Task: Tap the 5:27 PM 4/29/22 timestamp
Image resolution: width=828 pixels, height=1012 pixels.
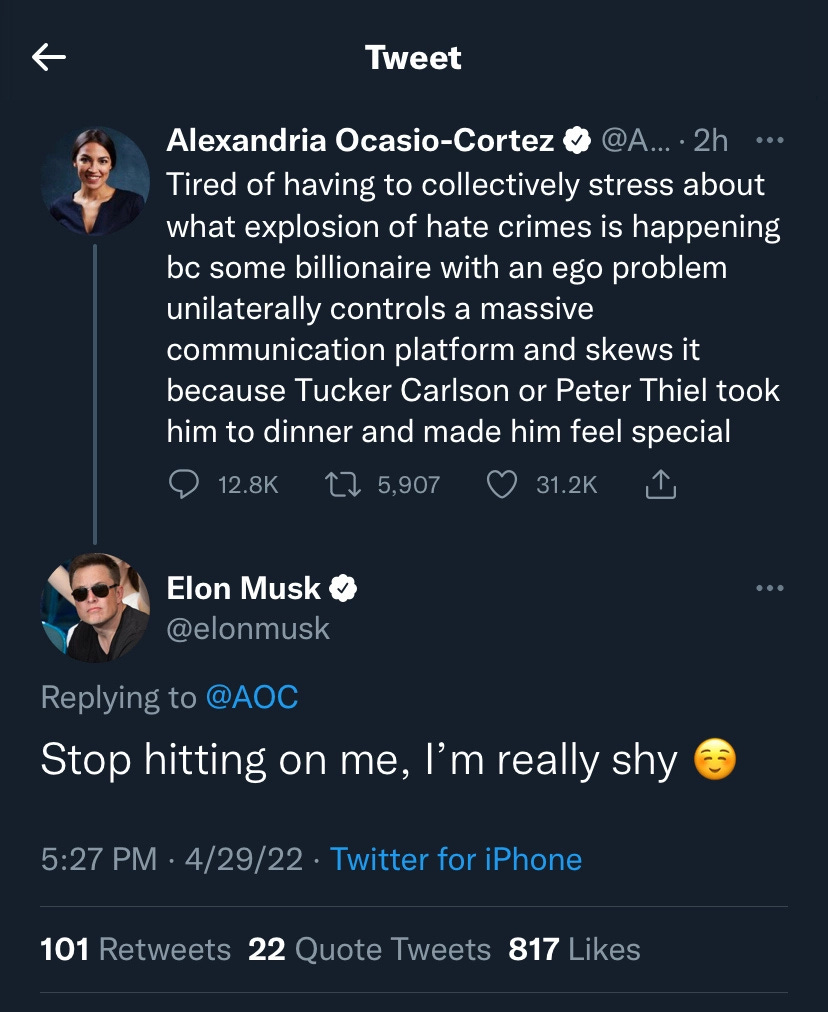Action: [x=171, y=859]
